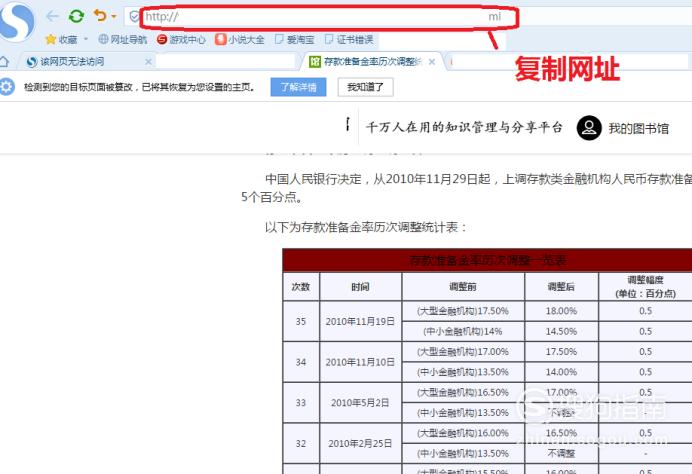The image size is (692, 474).
Task: Switch to the 该网页无法访问 tab
Action: click(x=86, y=62)
